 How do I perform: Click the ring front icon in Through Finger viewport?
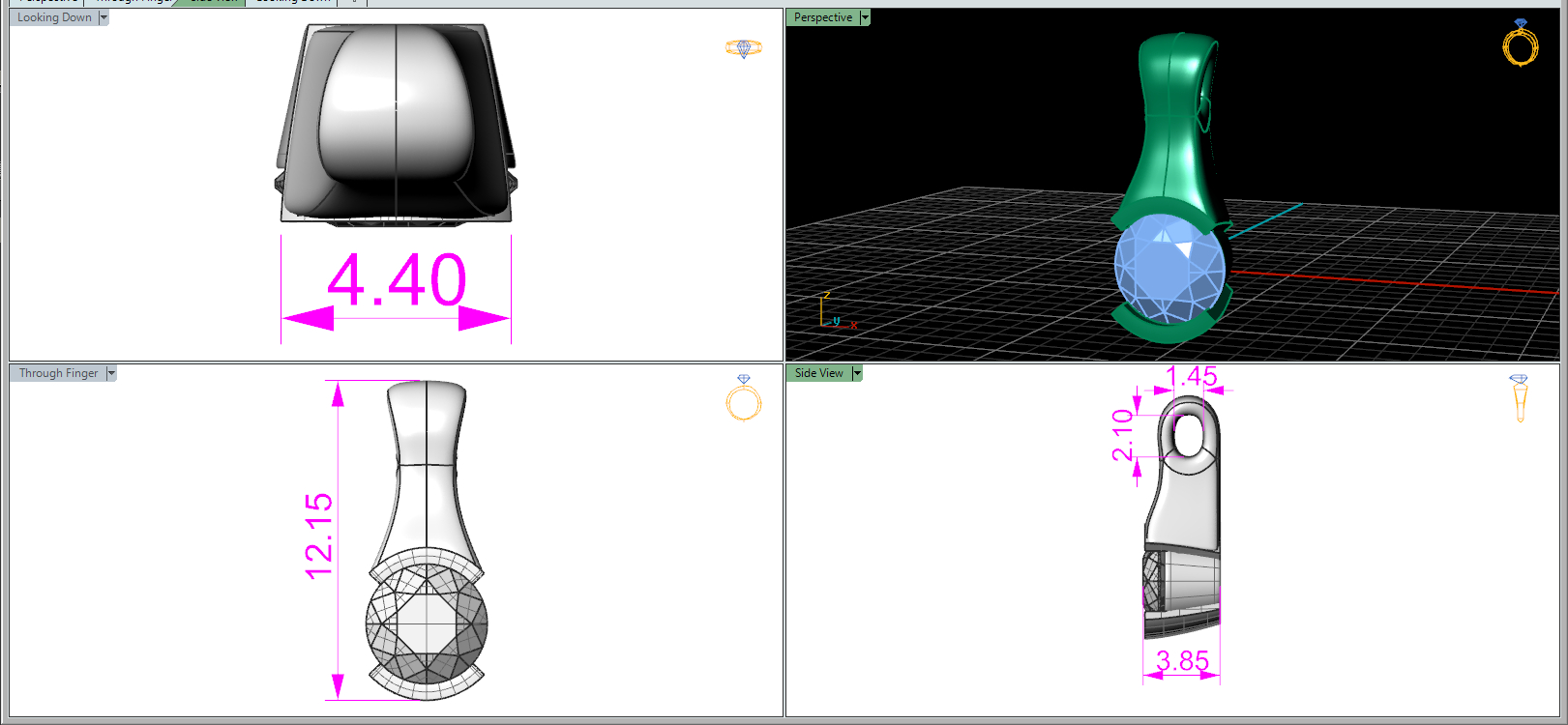click(744, 397)
